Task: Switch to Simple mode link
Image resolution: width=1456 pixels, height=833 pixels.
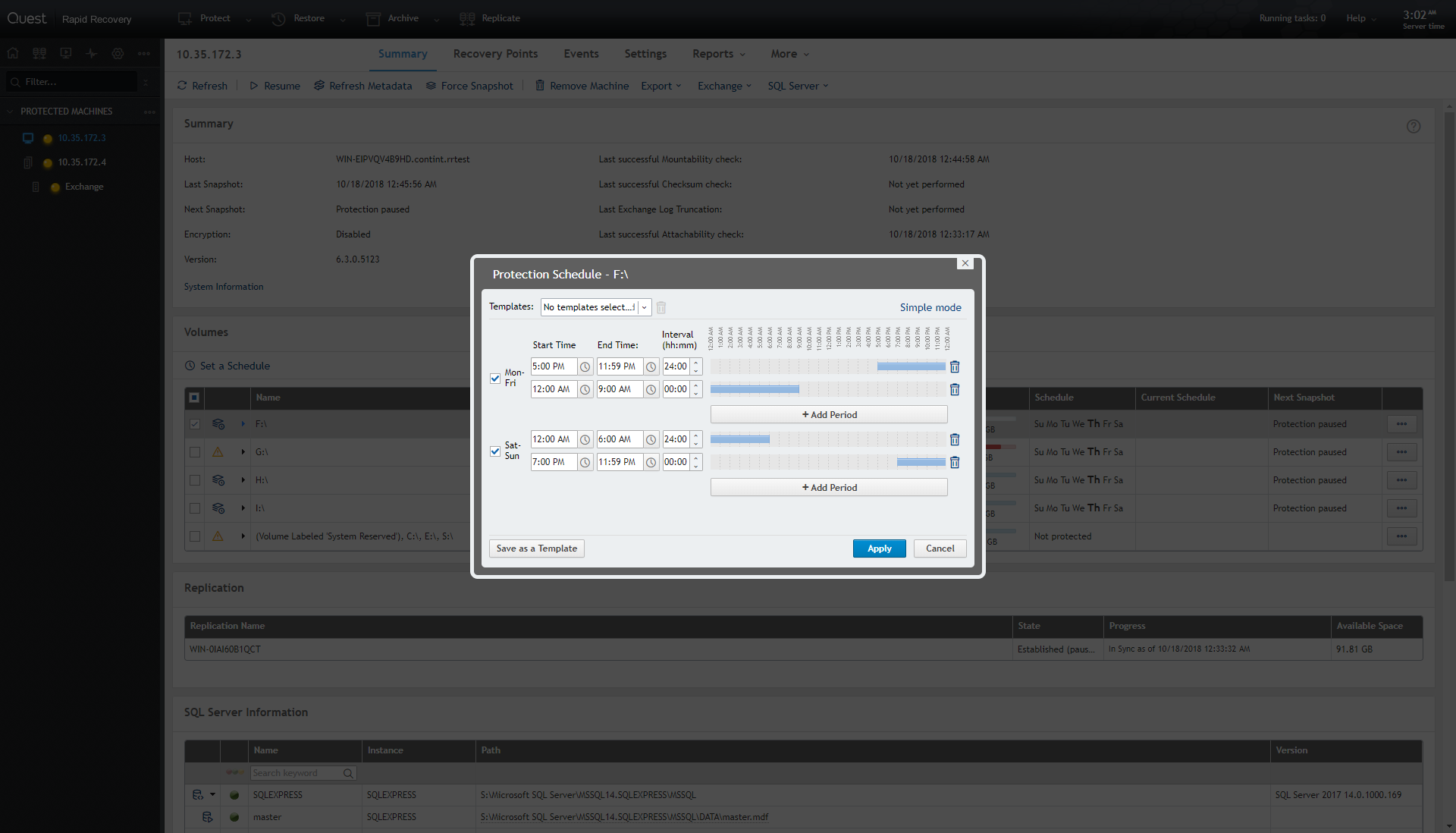Action: click(930, 307)
